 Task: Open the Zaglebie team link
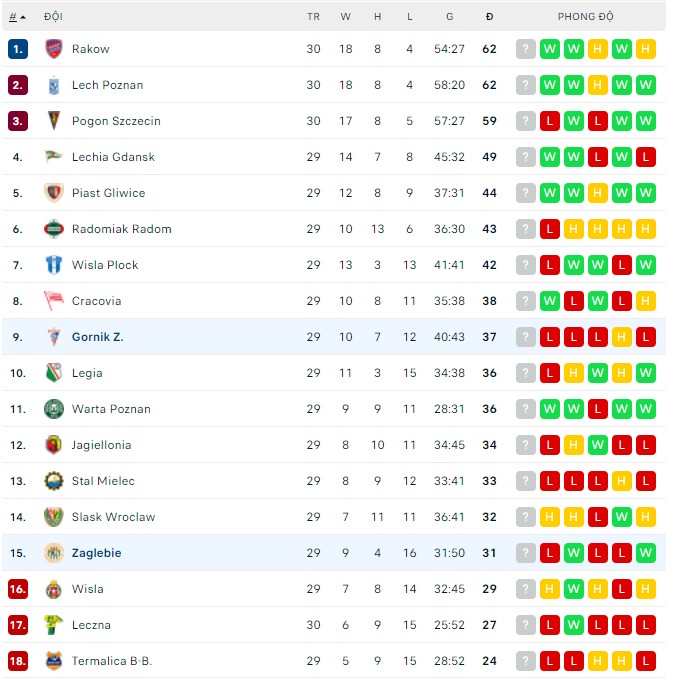[96, 553]
